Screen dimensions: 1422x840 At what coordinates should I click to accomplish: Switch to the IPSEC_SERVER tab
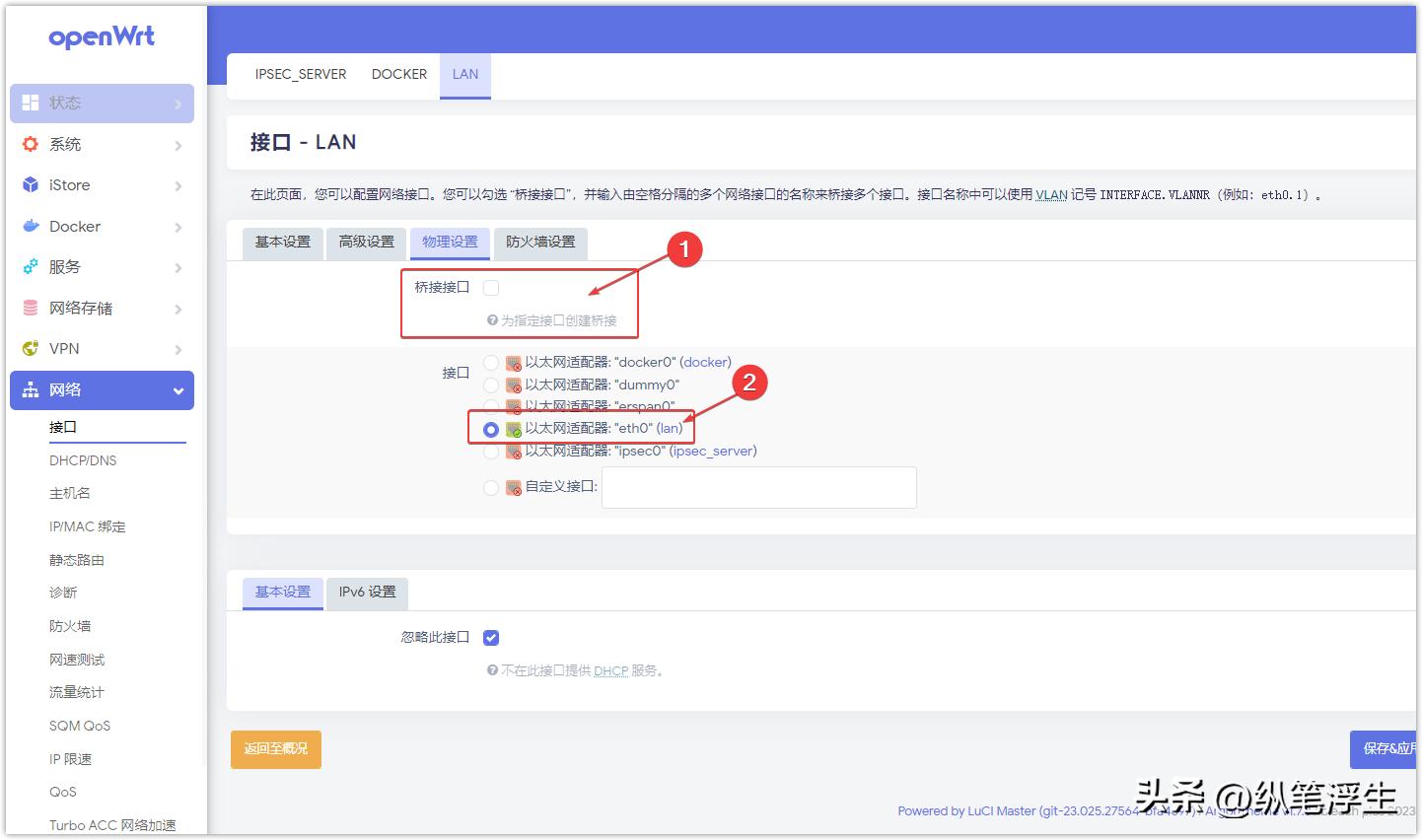[300, 74]
